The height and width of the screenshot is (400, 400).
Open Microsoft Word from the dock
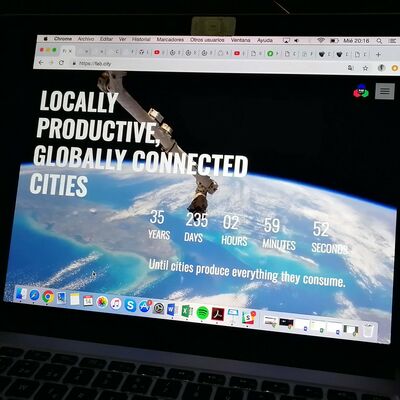click(171, 310)
